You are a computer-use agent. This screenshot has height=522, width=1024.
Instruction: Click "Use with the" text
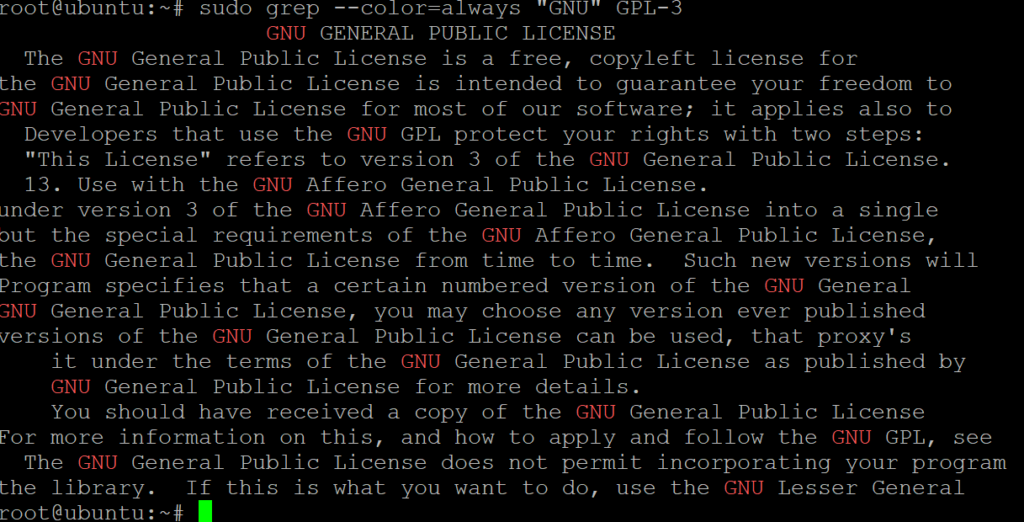click(158, 185)
